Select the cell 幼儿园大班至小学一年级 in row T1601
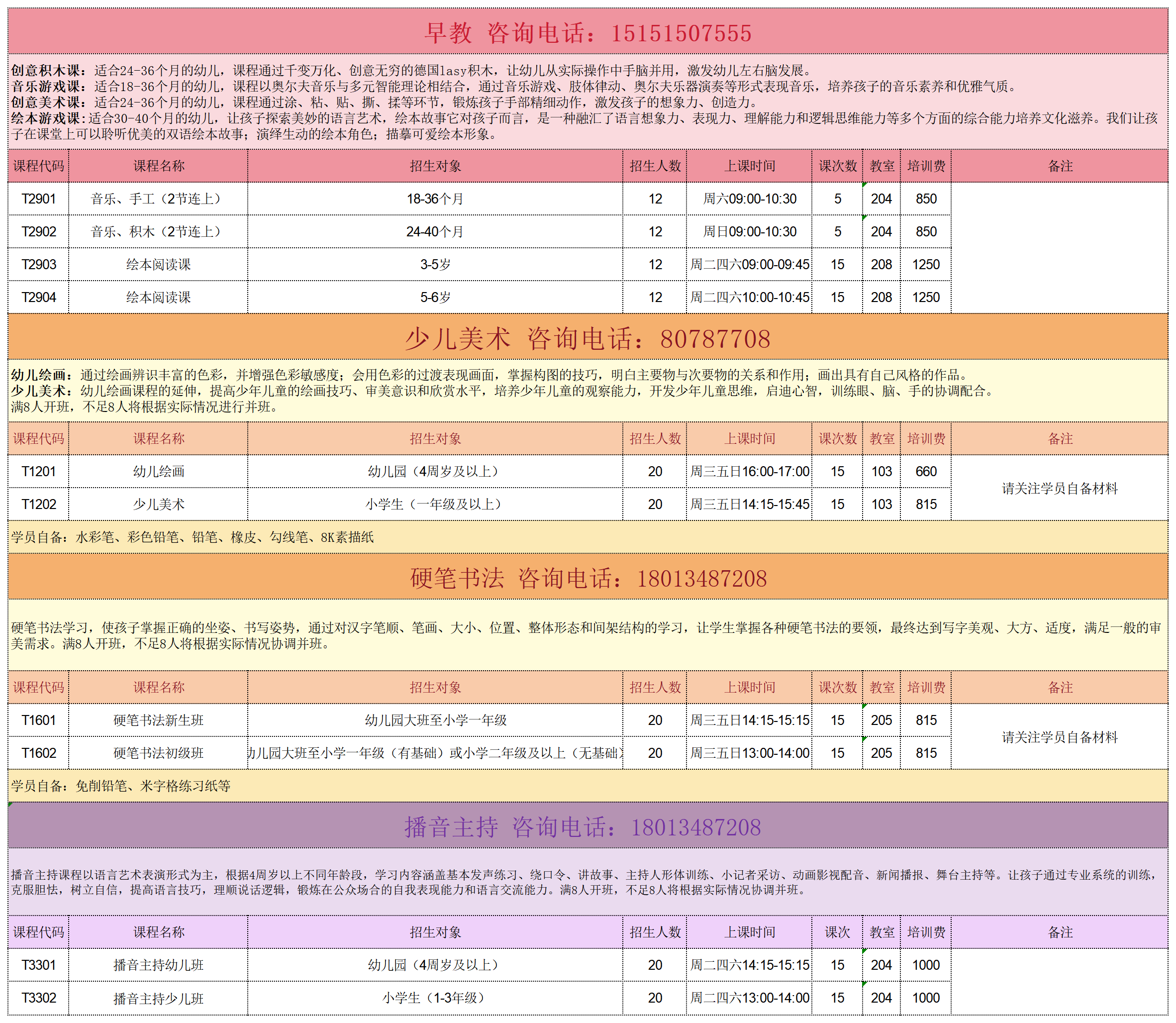The height and width of the screenshot is (1023, 1176). (x=435, y=720)
